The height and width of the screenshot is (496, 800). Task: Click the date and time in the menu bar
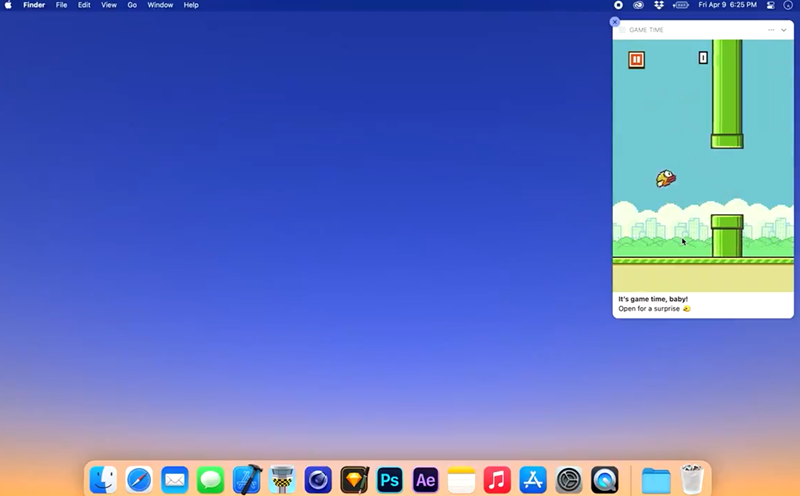point(728,5)
